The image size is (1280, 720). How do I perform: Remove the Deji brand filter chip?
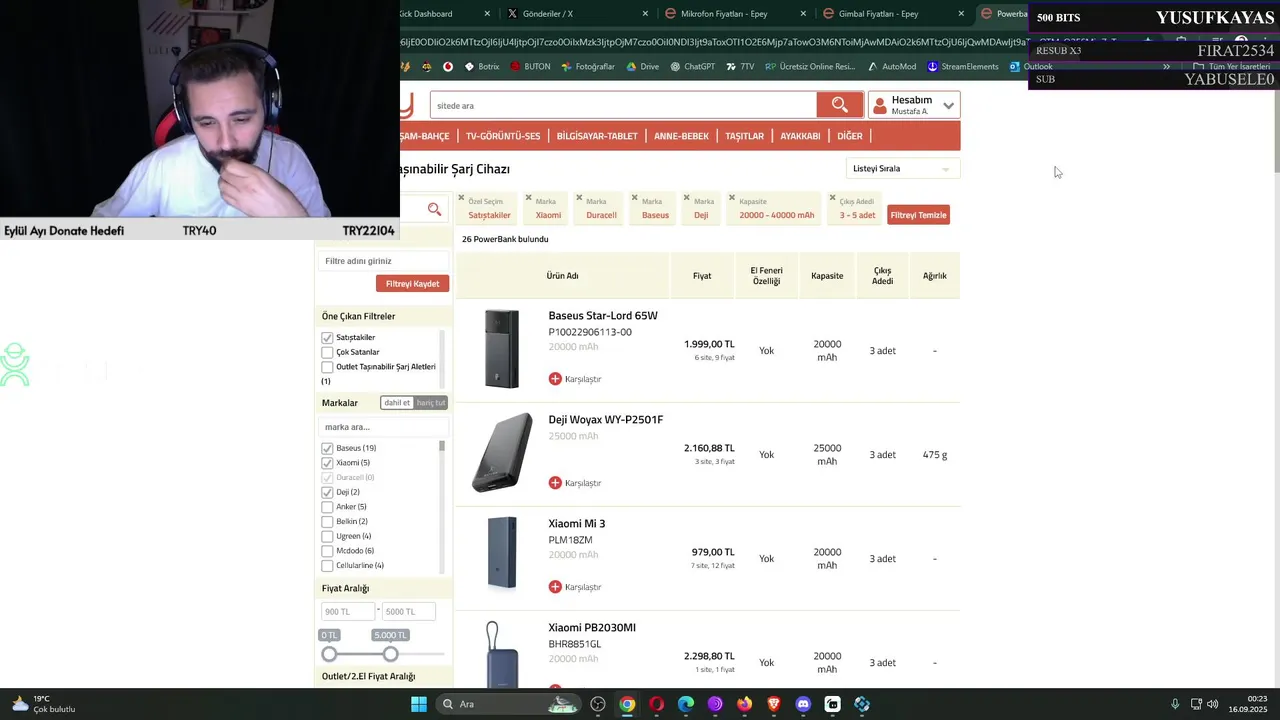pyautogui.click(x=686, y=197)
